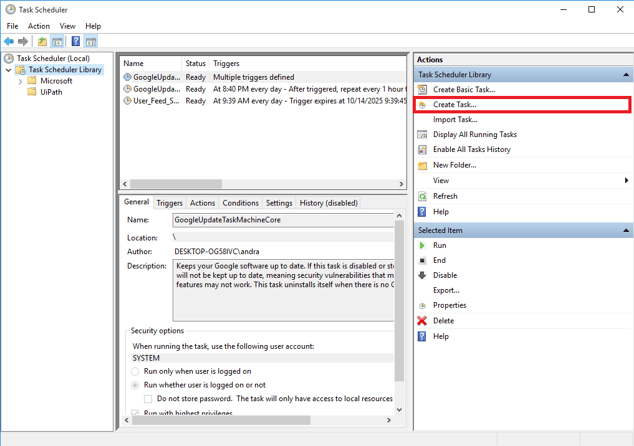Click the Enable All Tasks History icon
This screenshot has height=446, width=634.
pos(423,150)
